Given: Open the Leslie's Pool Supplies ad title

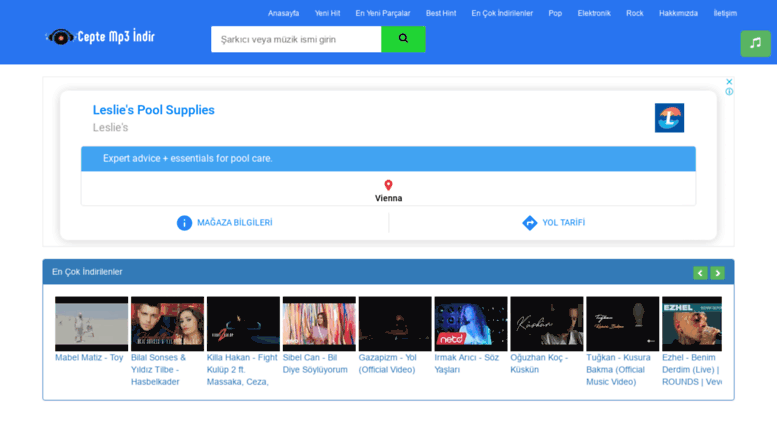Looking at the screenshot, I should (154, 110).
